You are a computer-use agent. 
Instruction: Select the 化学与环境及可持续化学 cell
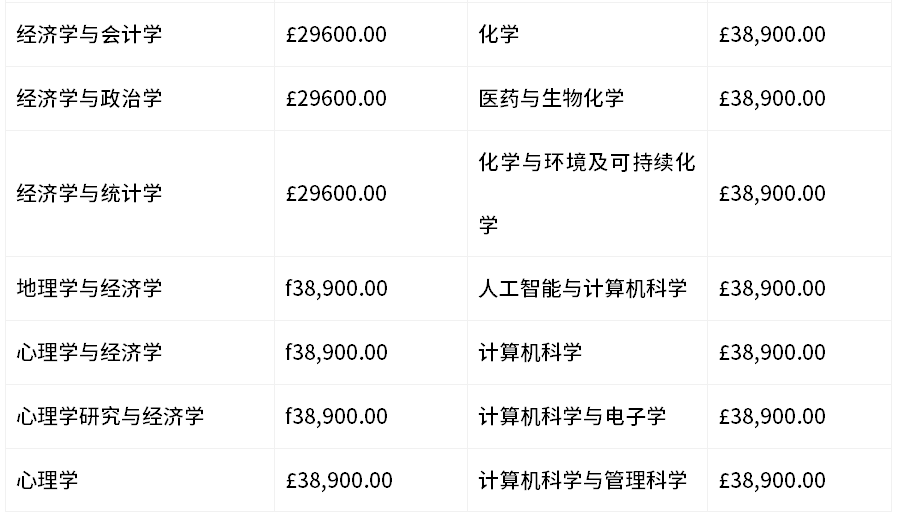click(586, 193)
